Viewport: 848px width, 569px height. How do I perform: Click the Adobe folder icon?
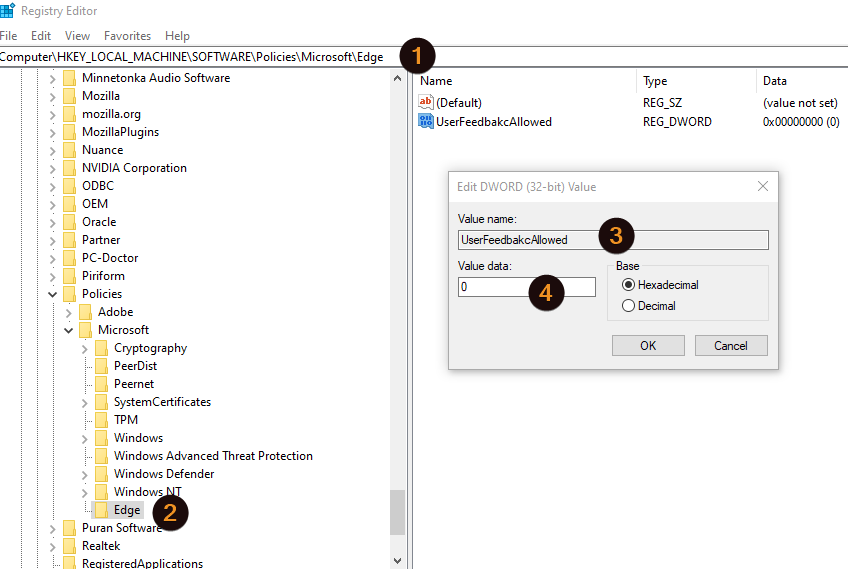click(x=85, y=312)
